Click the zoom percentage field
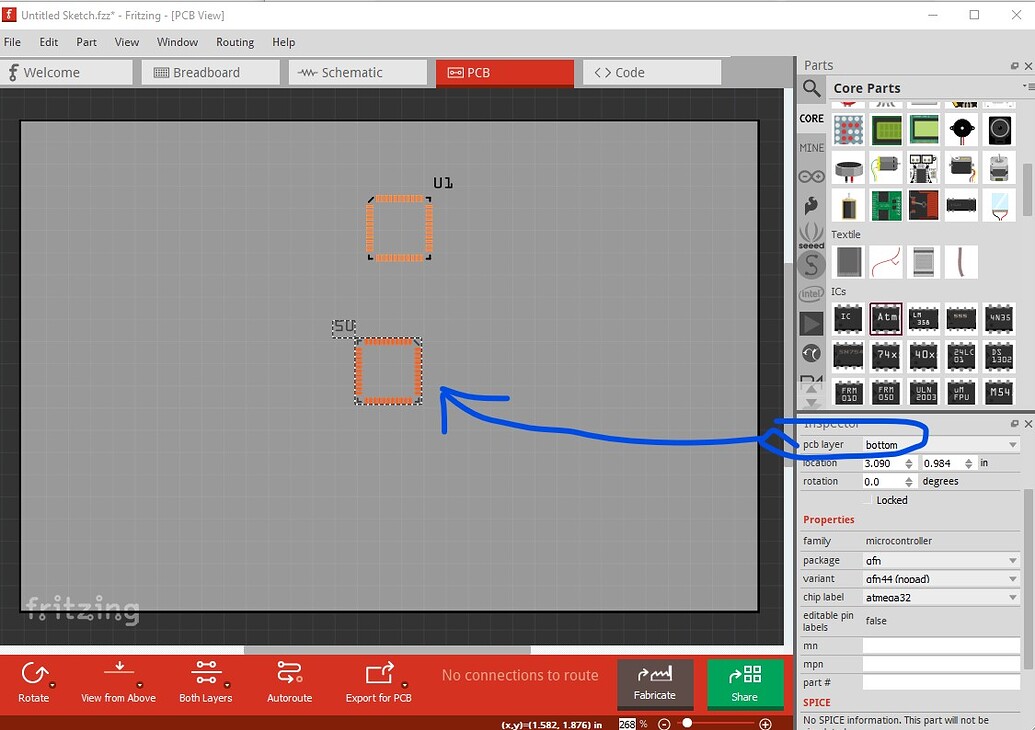This screenshot has width=1035, height=730. 627,724
